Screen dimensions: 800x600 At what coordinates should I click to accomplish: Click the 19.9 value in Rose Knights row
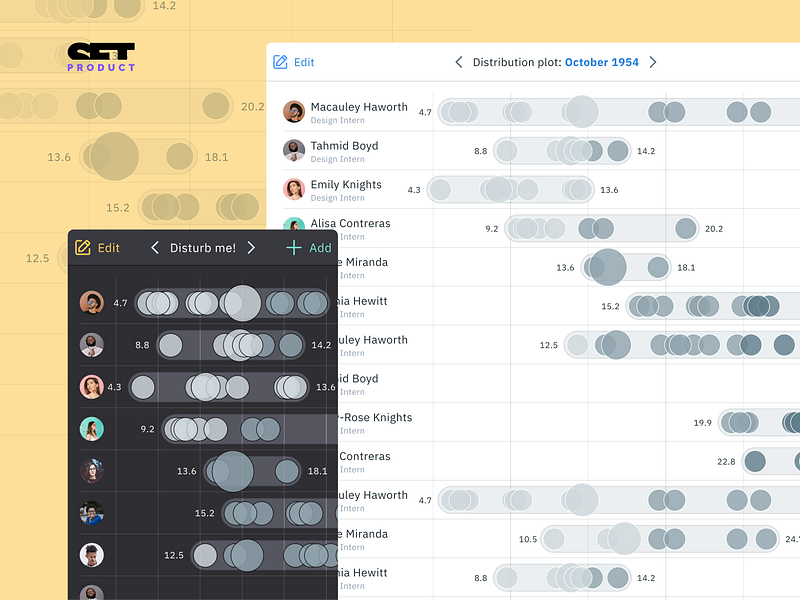pos(703,423)
